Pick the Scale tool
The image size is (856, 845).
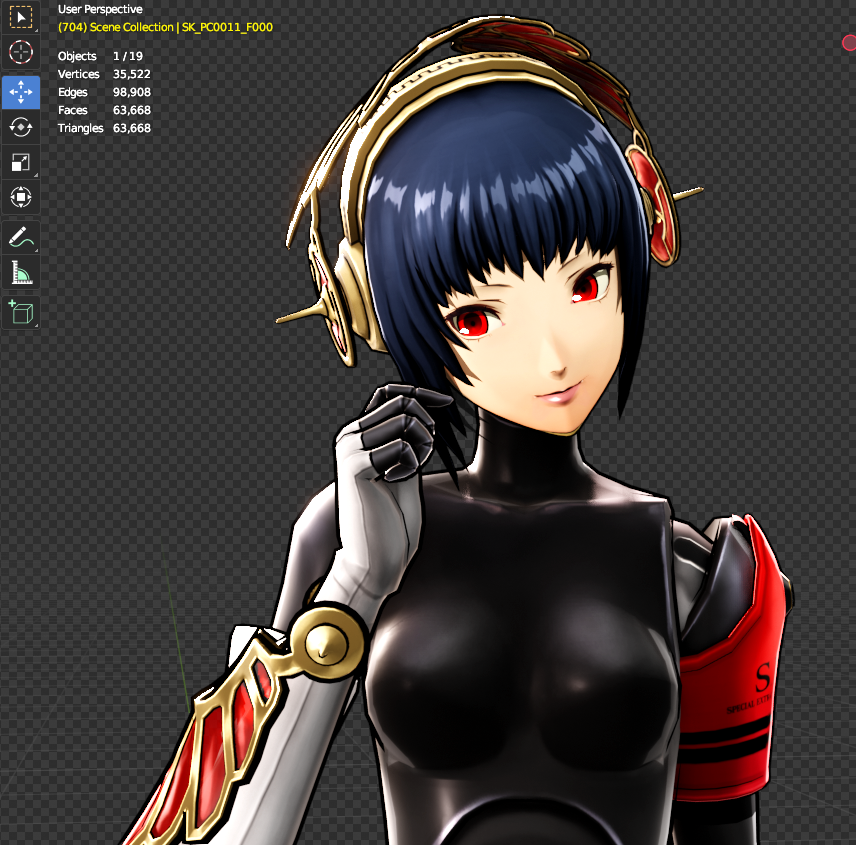click(x=21, y=162)
